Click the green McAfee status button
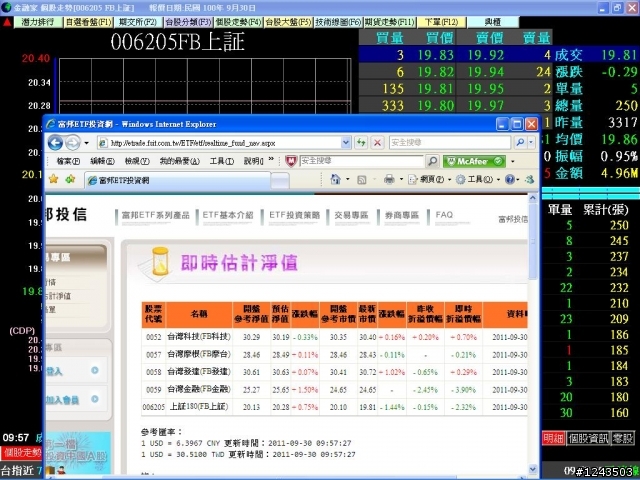 (x=474, y=161)
